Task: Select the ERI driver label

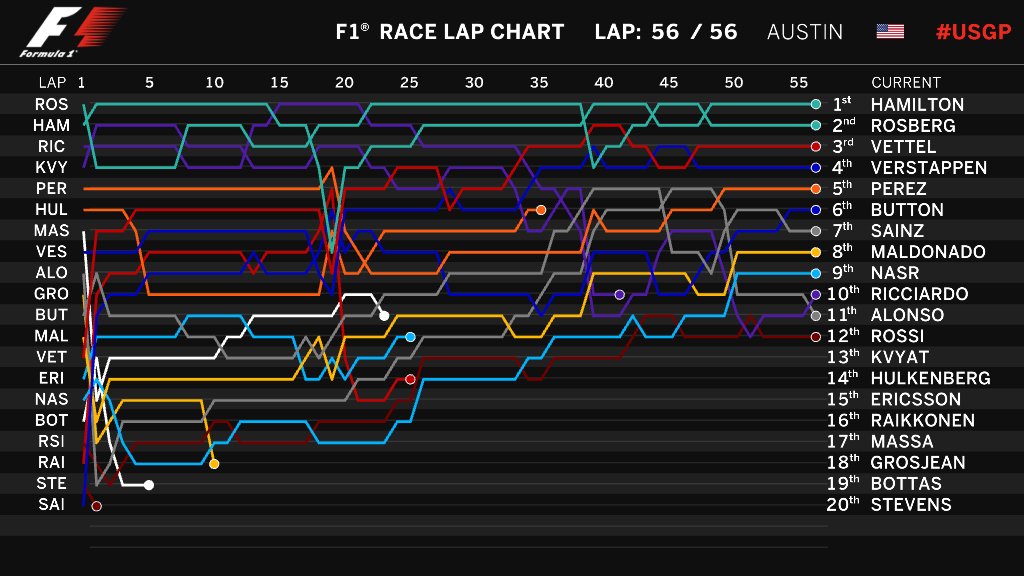Action: 52,377
